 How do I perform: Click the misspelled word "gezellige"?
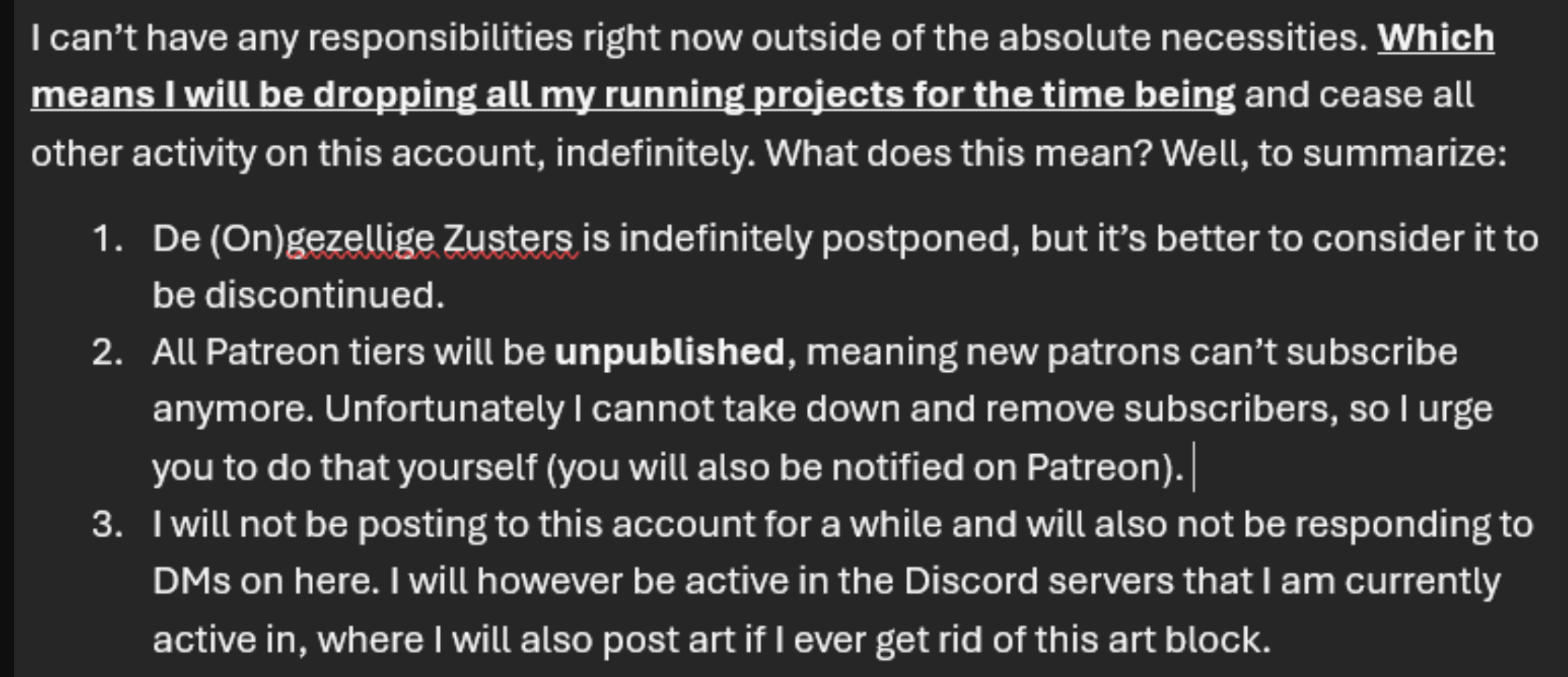[x=359, y=239]
